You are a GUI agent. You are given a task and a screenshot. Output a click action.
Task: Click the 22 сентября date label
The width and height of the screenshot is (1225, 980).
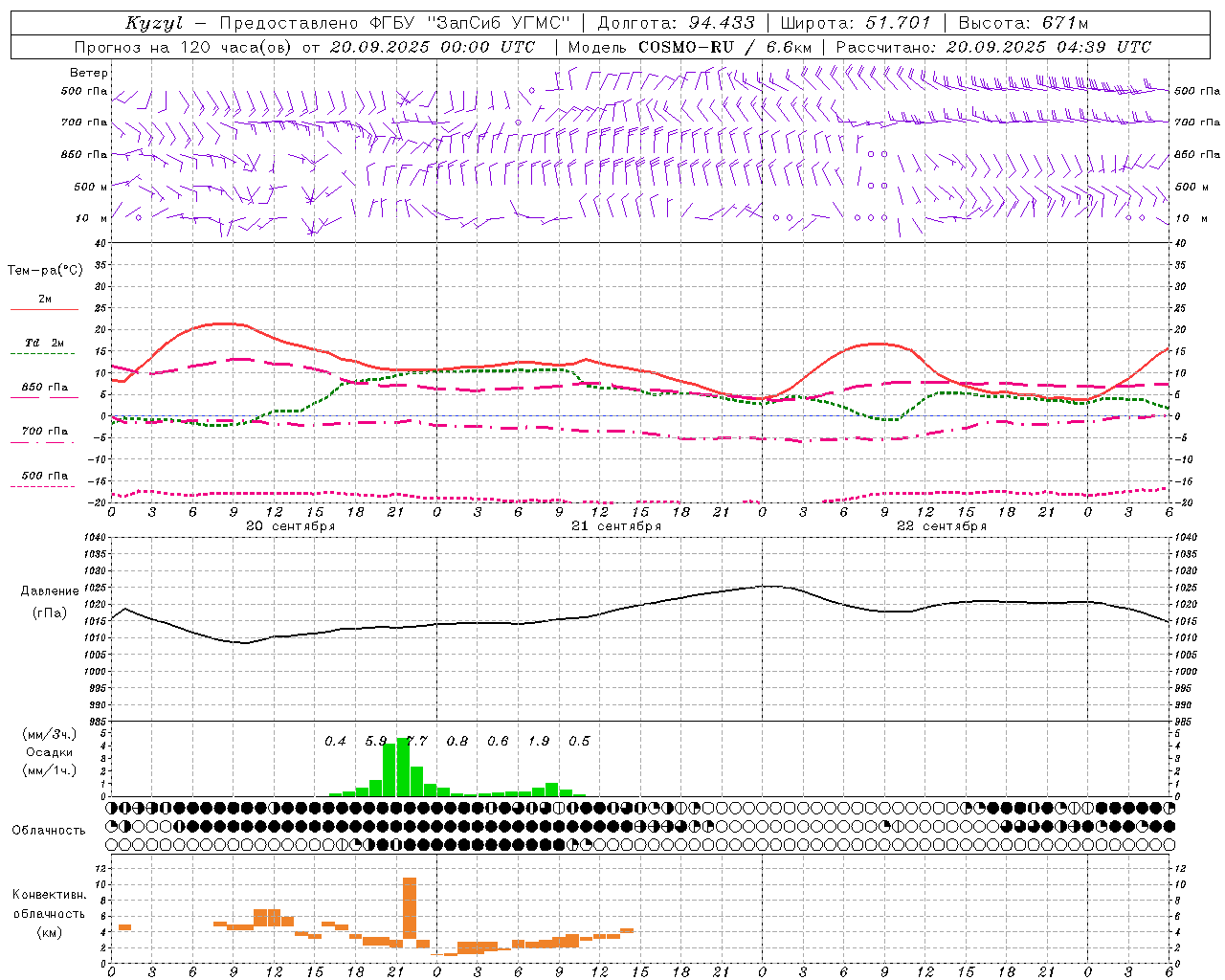[942, 526]
